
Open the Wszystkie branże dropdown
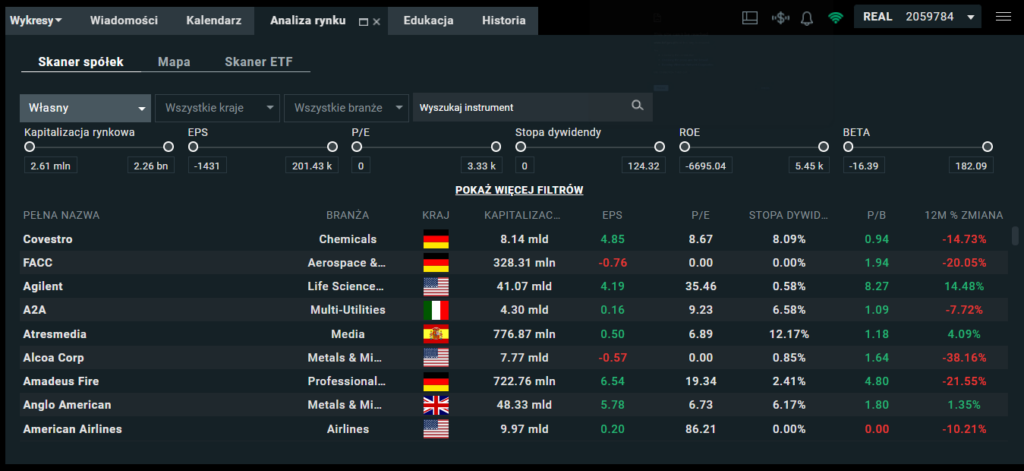coord(346,107)
